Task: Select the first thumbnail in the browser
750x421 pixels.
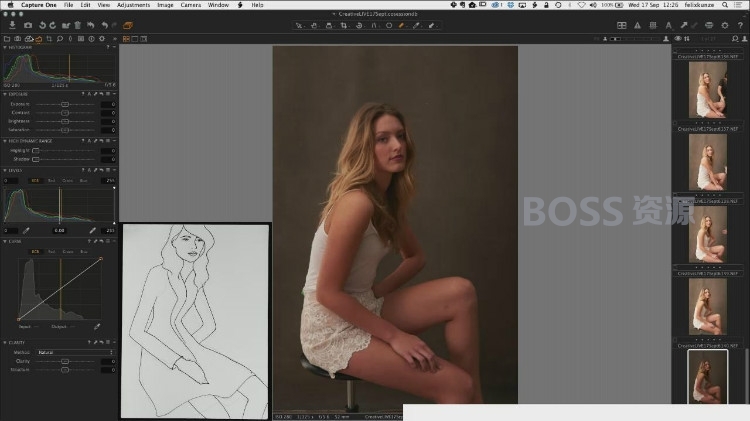Action: 707,89
